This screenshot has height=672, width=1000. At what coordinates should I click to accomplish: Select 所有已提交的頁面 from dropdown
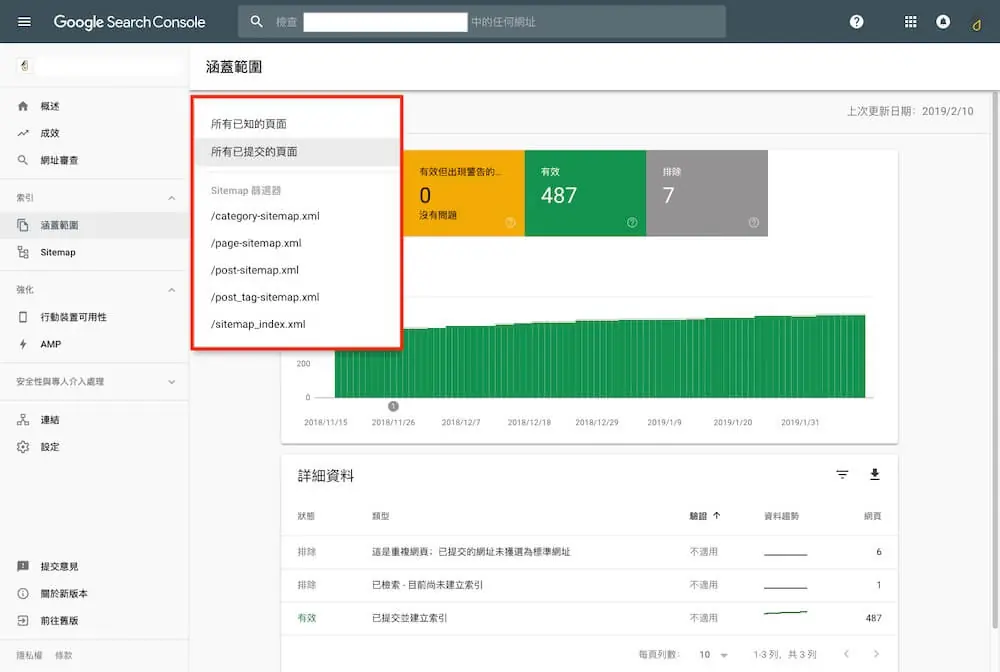click(x=297, y=152)
